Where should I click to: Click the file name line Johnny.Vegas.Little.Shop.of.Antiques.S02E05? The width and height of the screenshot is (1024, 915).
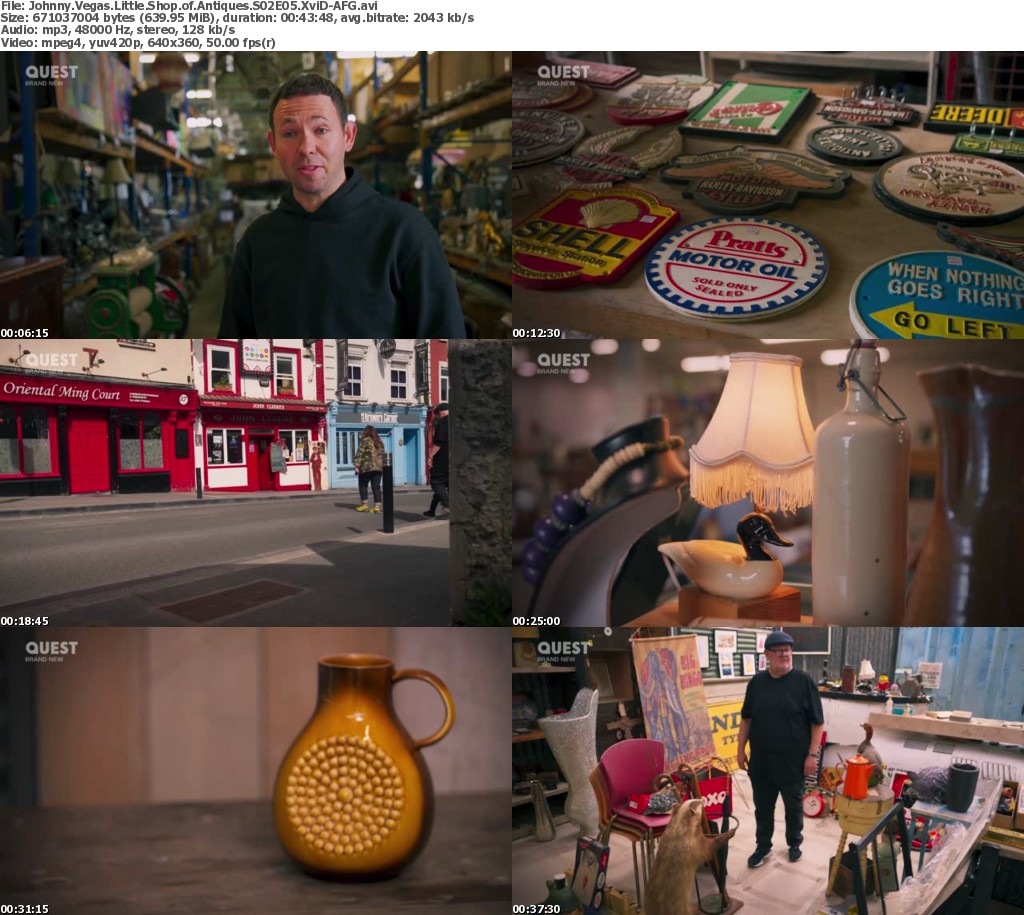point(189,6)
